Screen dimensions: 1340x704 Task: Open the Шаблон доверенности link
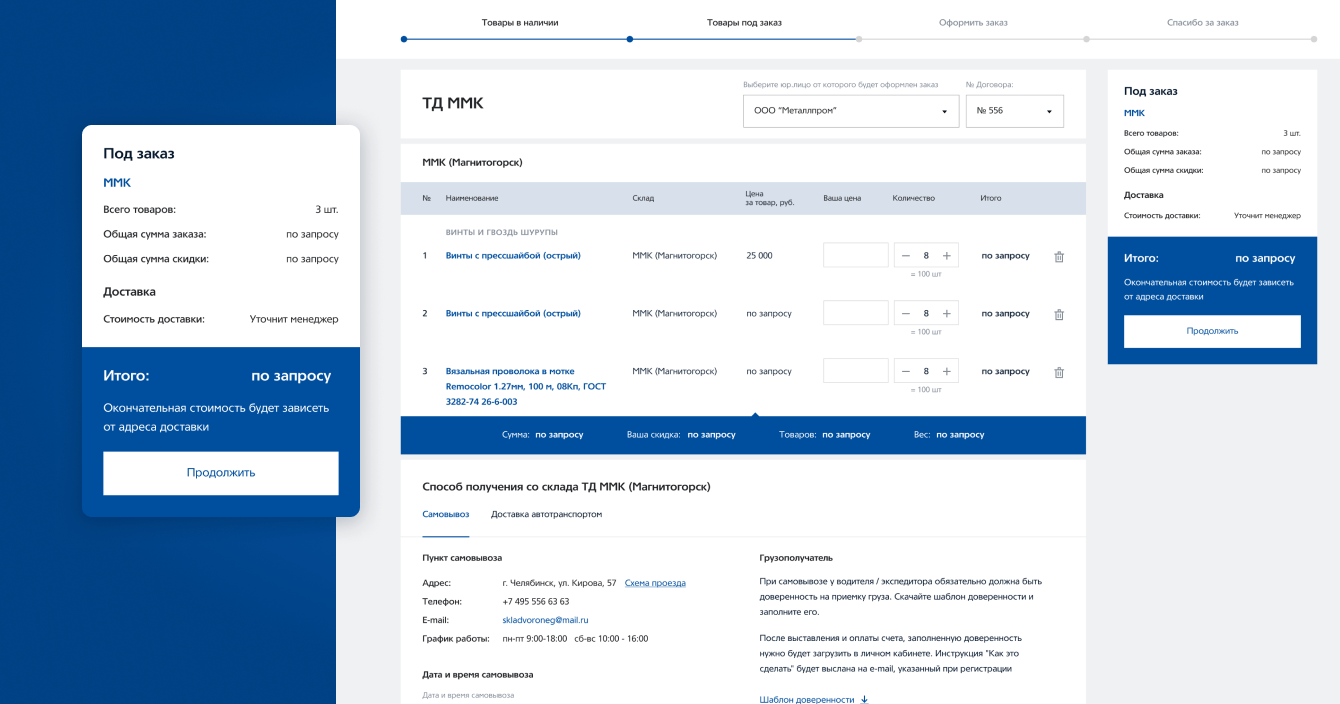(807, 700)
